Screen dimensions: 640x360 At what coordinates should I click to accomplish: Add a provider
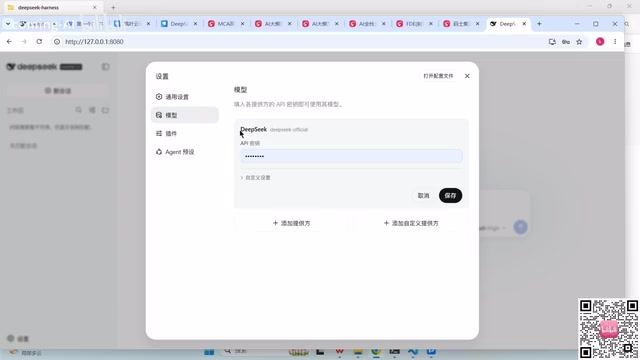click(291, 223)
